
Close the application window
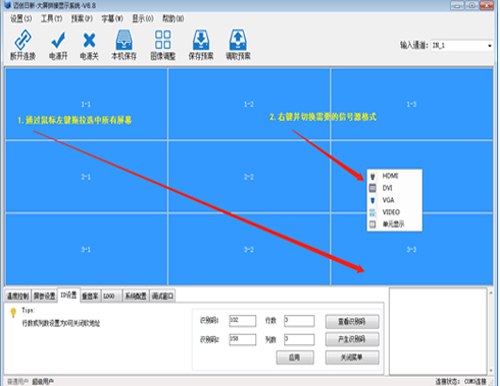tap(487, 5)
